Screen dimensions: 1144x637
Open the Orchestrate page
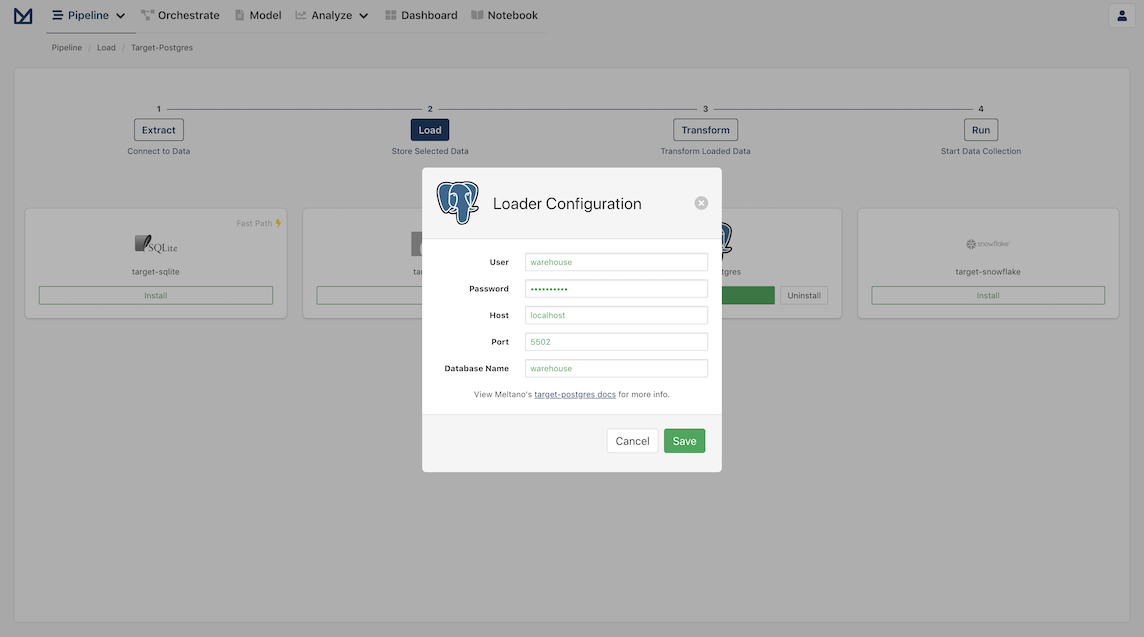[x=180, y=15]
